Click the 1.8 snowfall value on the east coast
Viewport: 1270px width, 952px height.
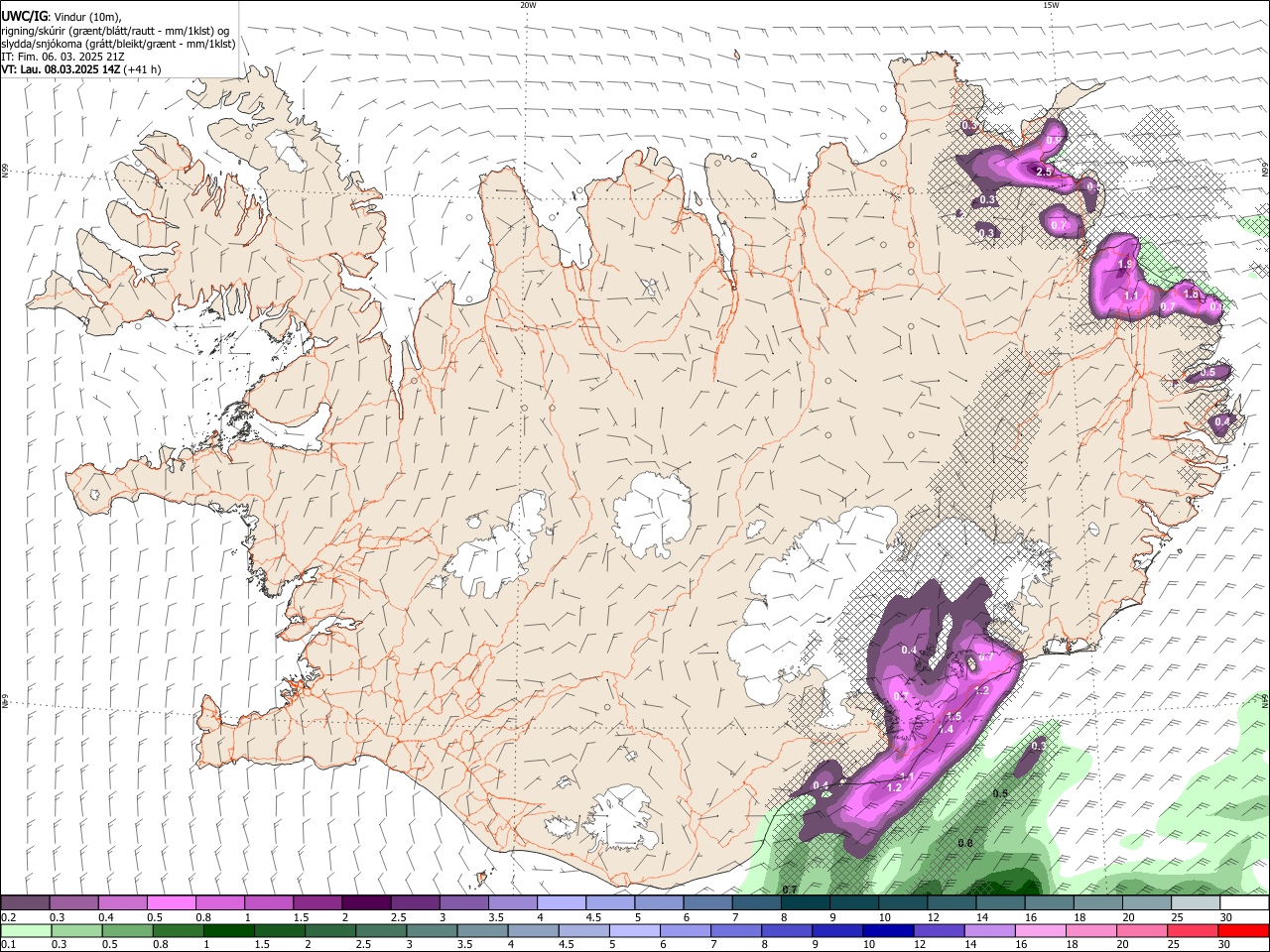pos(1192,295)
